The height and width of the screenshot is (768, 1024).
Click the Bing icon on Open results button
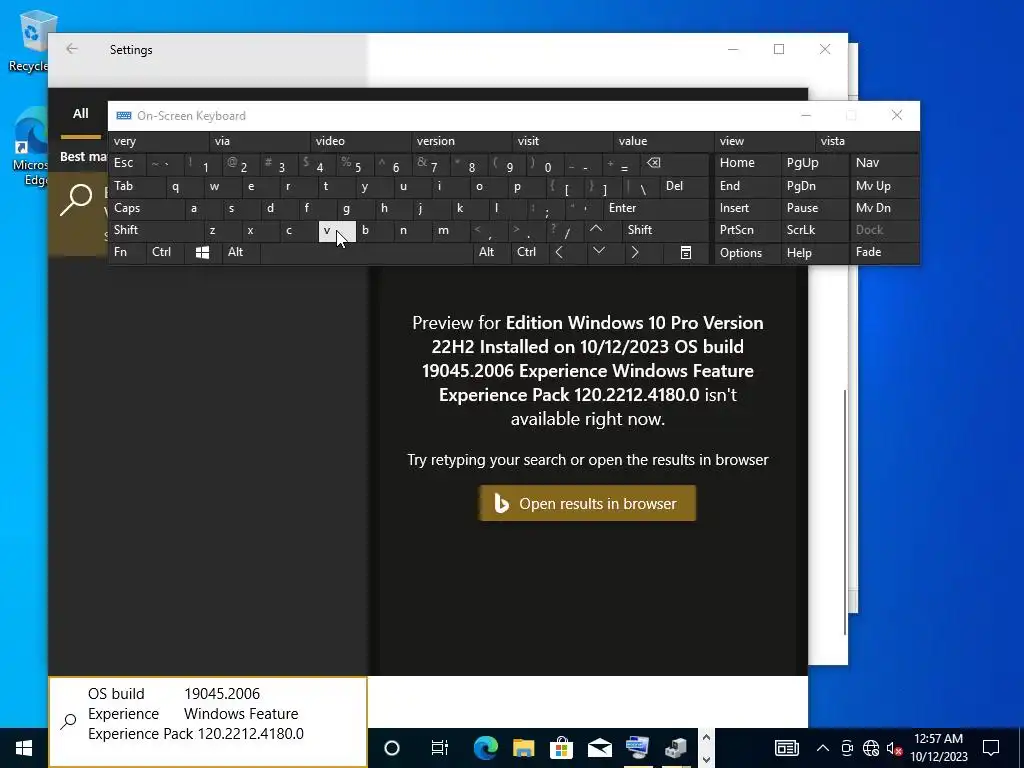pos(501,504)
